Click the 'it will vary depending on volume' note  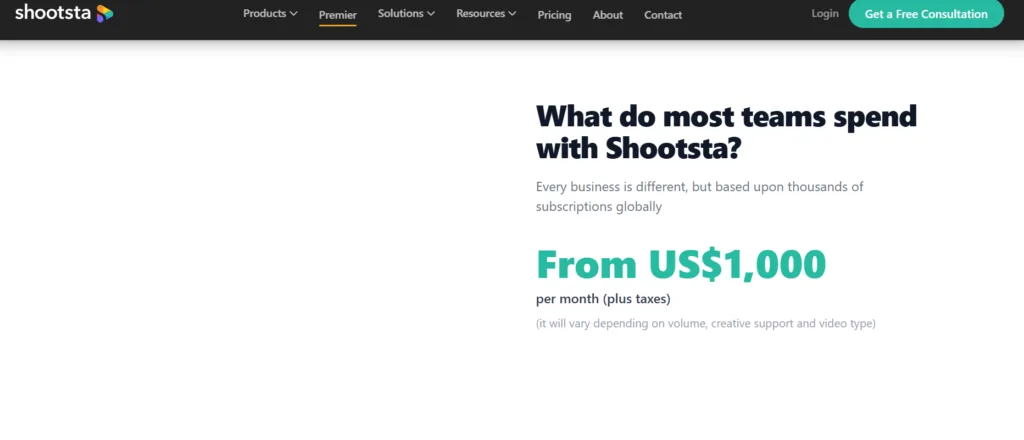tap(705, 324)
